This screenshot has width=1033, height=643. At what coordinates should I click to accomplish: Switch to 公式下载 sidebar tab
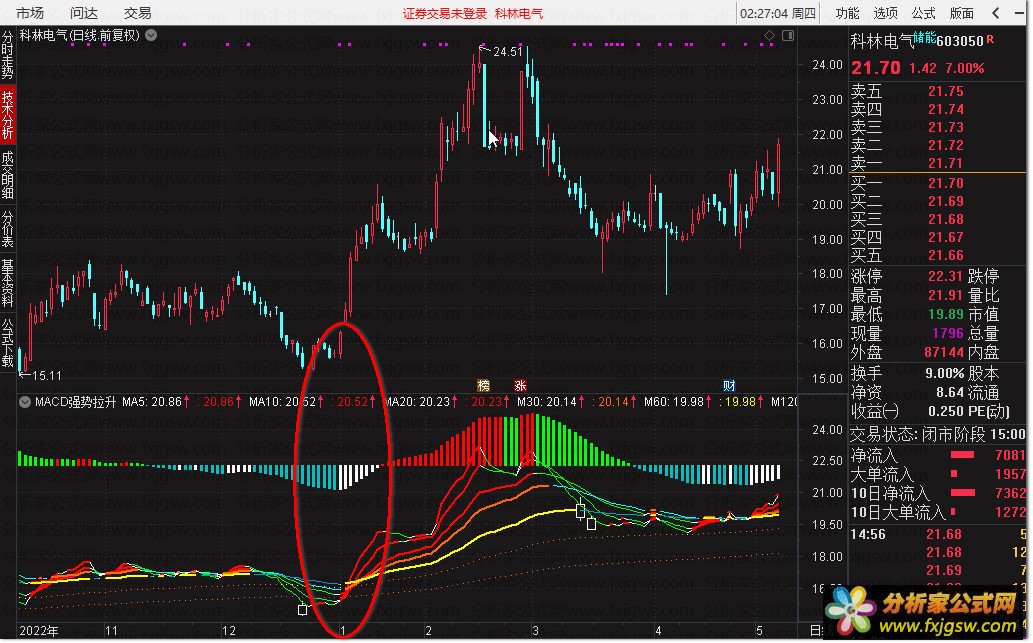(7, 343)
